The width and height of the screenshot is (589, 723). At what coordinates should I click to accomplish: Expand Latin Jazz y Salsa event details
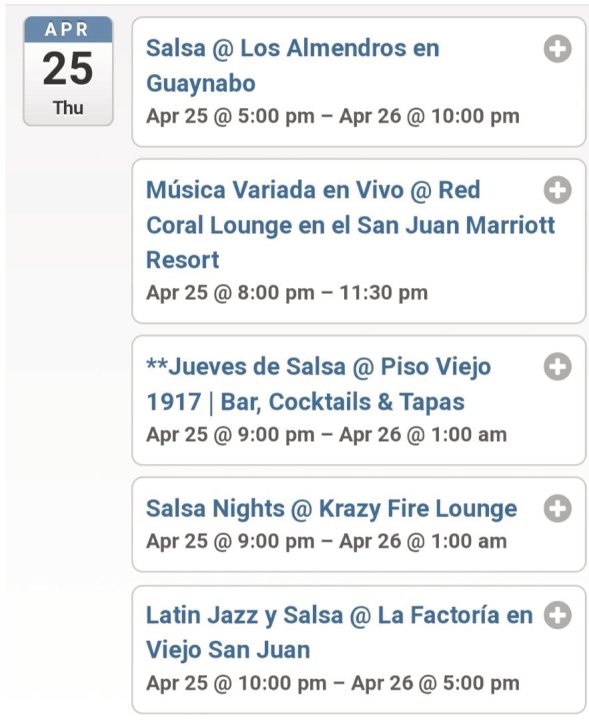[557, 615]
